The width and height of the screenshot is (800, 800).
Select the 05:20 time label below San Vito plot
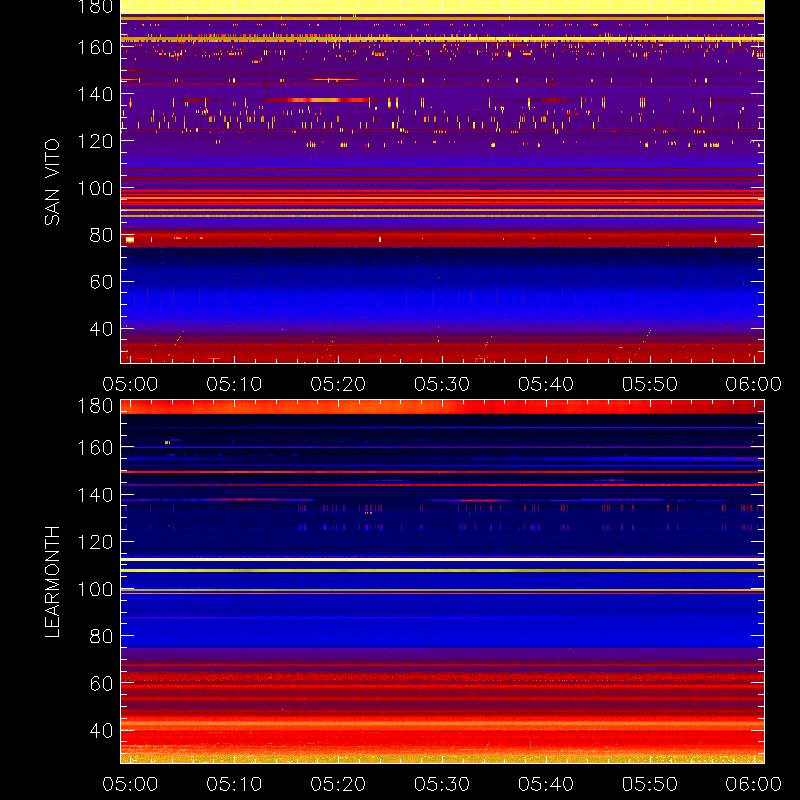(x=338, y=384)
